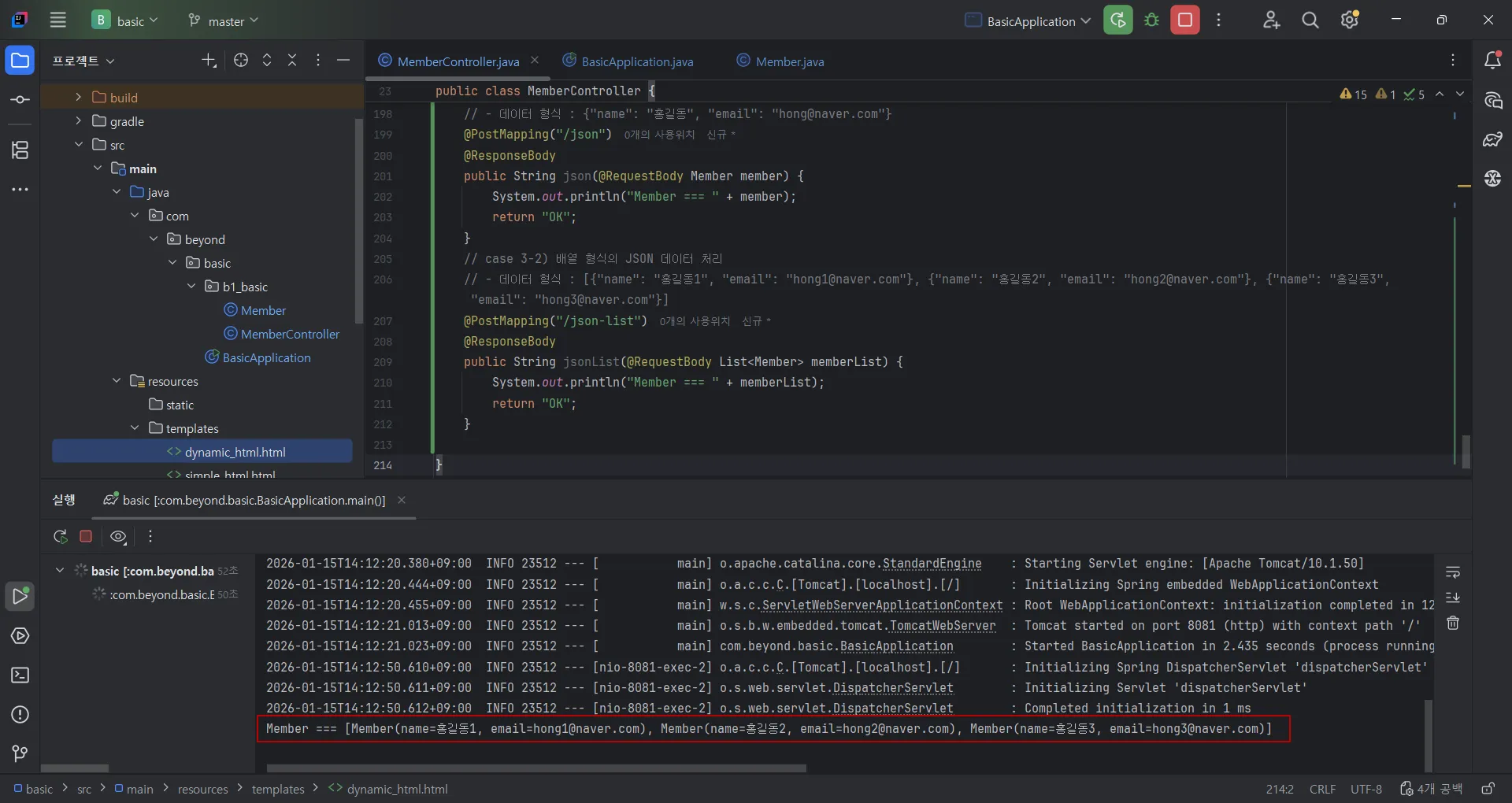The height and width of the screenshot is (803, 1512).
Task: Open the Services tool window
Action: [20, 636]
